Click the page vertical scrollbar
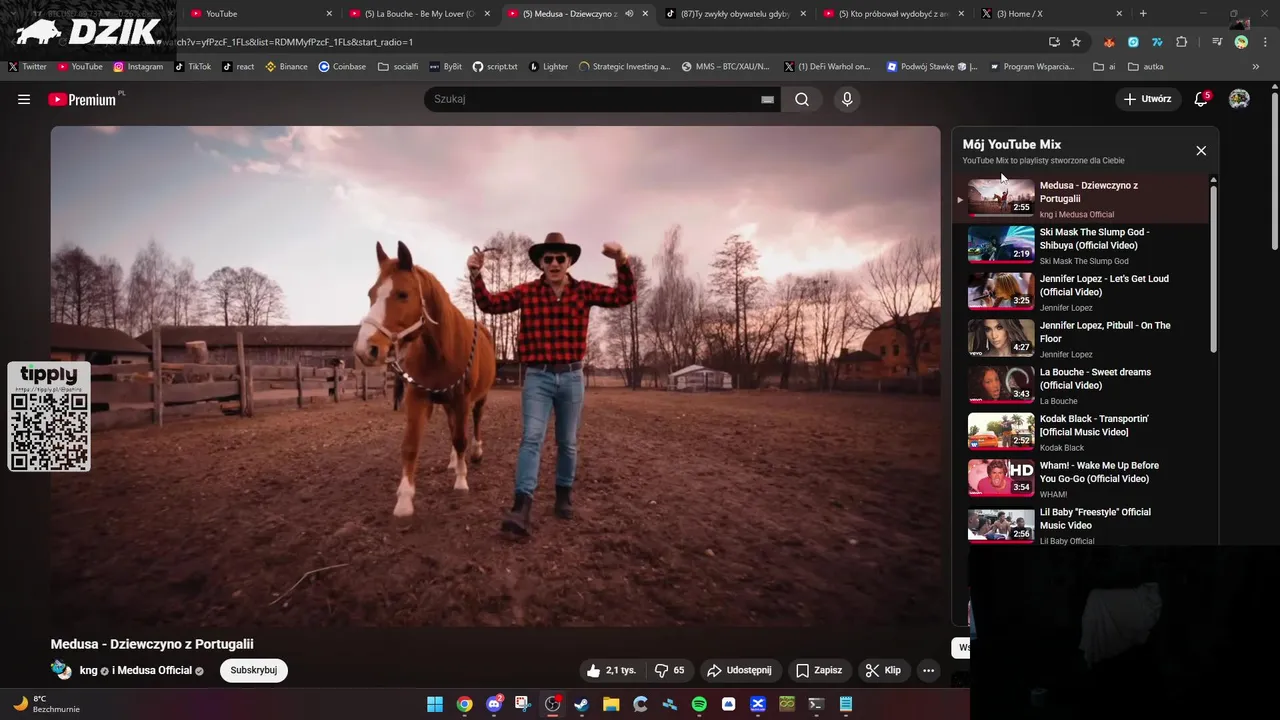The height and width of the screenshot is (720, 1280). [1274, 170]
